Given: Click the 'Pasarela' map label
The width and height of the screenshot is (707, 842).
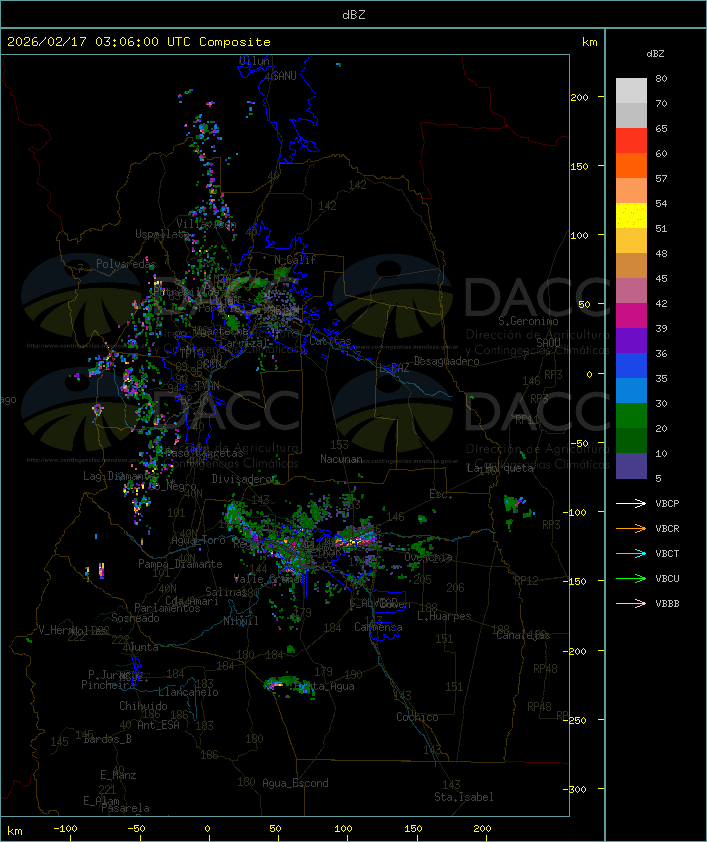Looking at the screenshot, I should tap(125, 808).
